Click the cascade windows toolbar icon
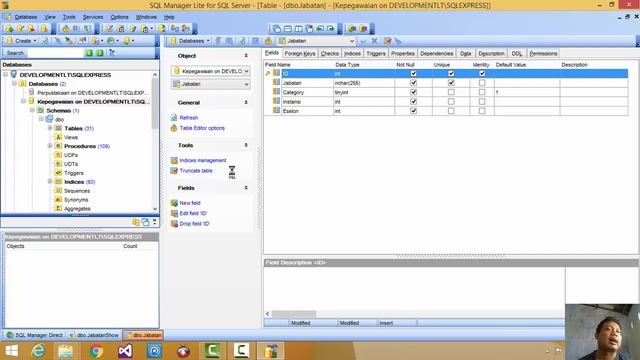Image resolution: width=640 pixels, height=360 pixels. tap(277, 29)
